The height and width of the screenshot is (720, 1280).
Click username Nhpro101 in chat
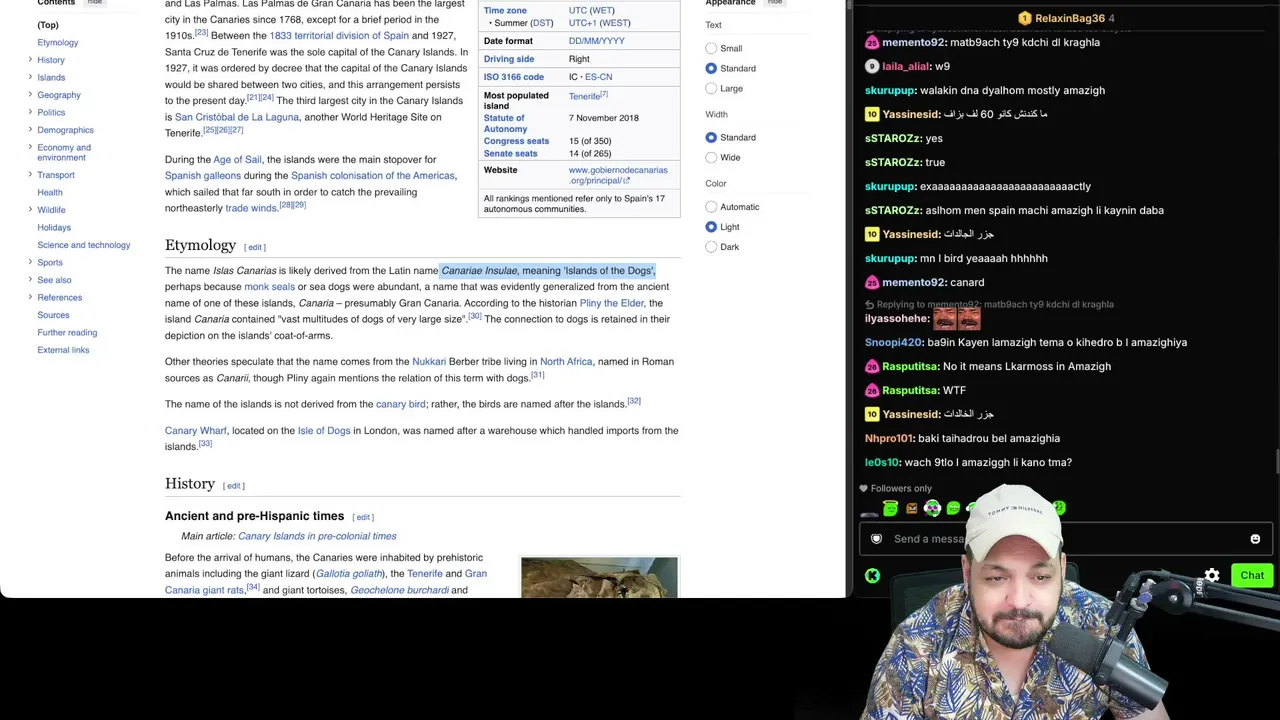889,438
